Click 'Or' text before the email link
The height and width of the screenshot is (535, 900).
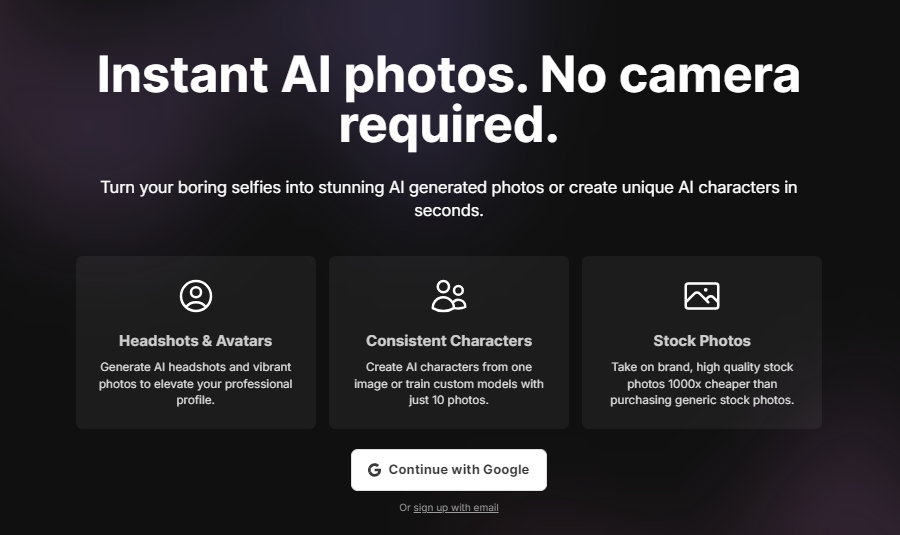(405, 507)
